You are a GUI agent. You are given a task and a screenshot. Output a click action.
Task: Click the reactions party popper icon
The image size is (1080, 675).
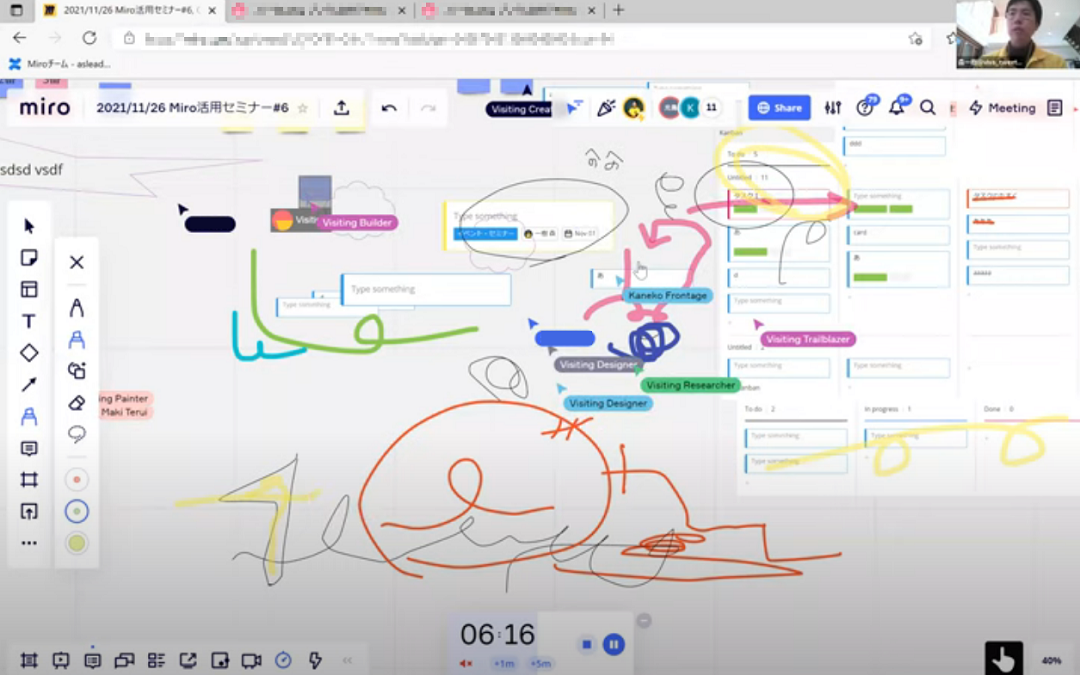(x=605, y=107)
